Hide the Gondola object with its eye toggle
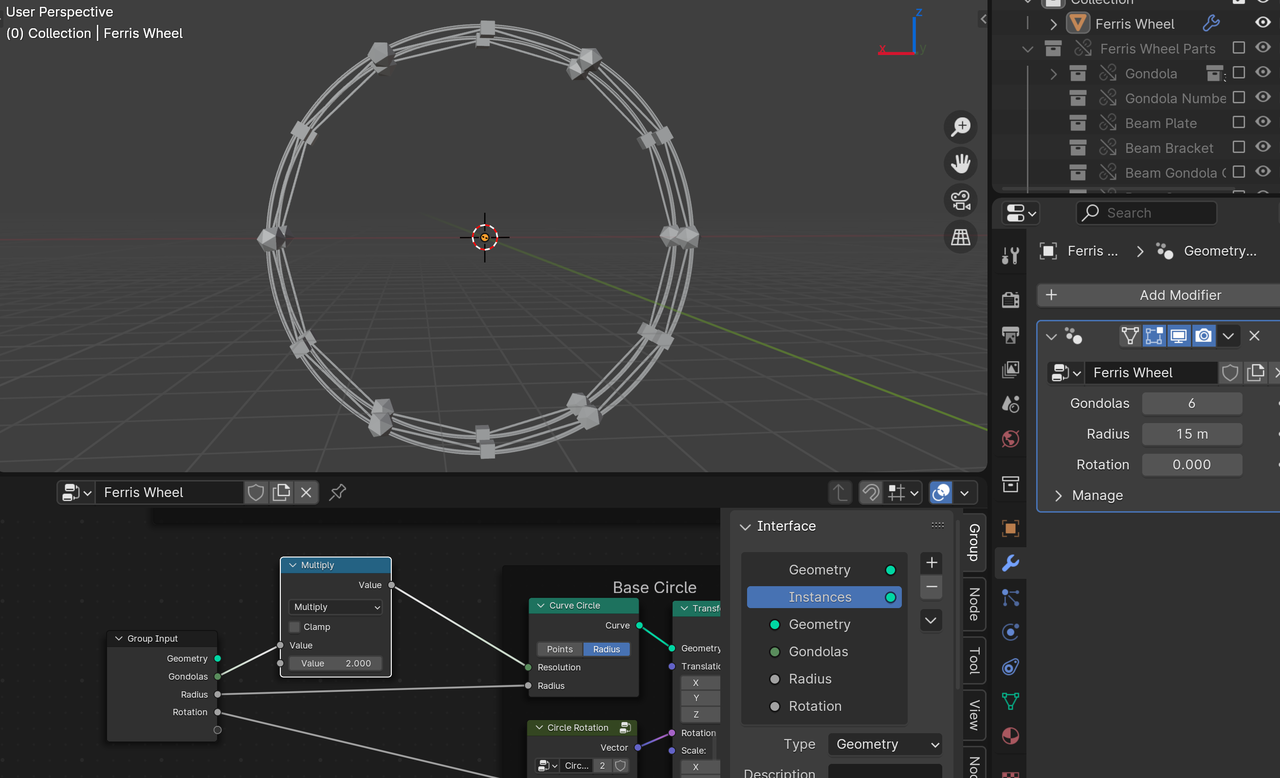1280x778 pixels. point(1262,72)
